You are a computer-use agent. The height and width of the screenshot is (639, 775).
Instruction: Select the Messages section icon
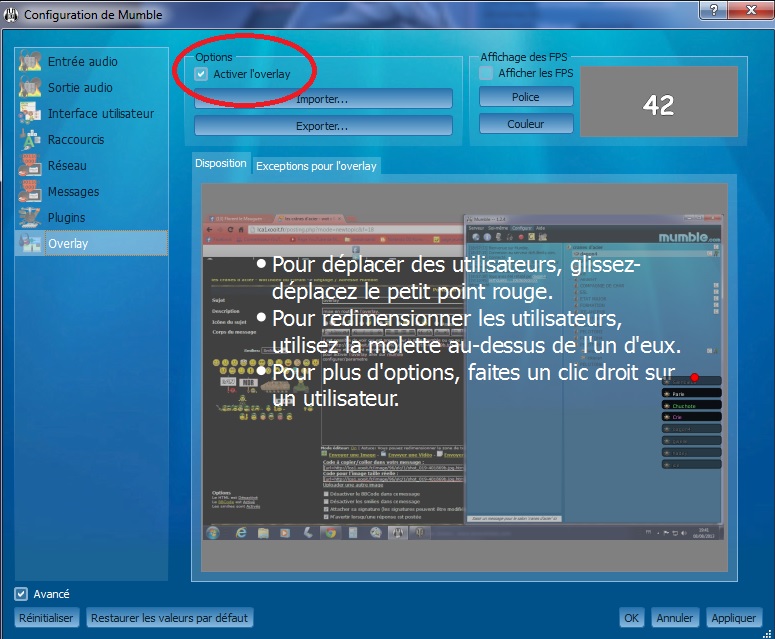click(30, 191)
